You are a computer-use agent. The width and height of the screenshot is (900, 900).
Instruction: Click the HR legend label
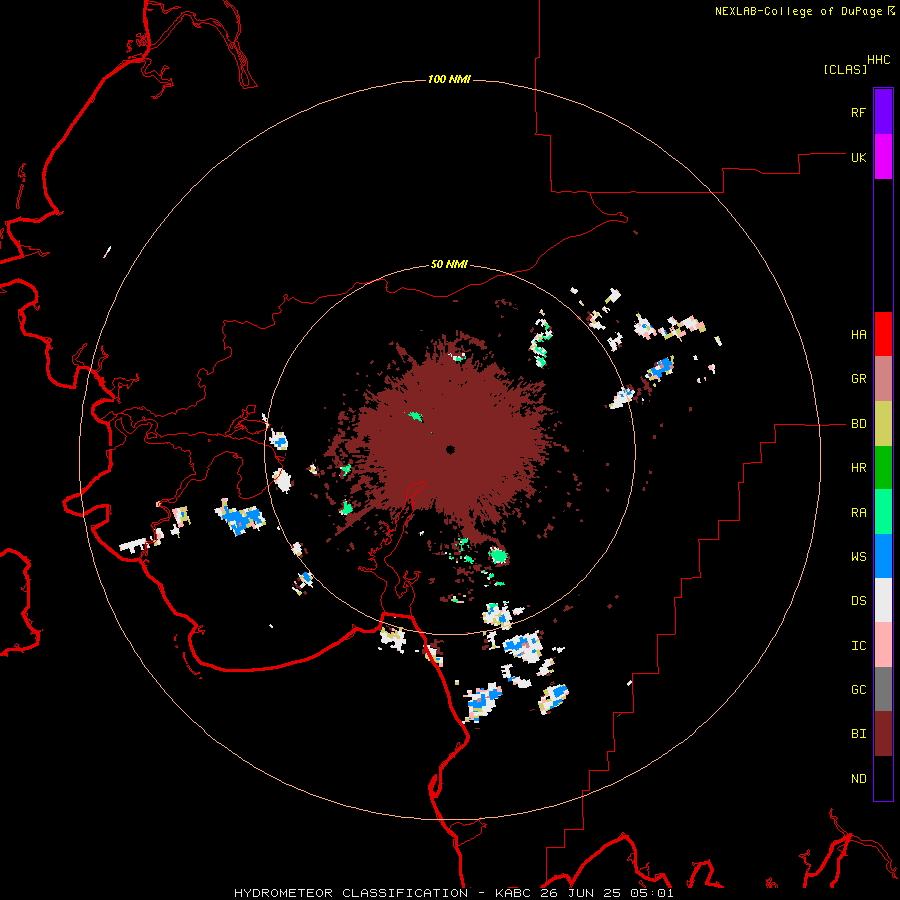[x=858, y=468]
